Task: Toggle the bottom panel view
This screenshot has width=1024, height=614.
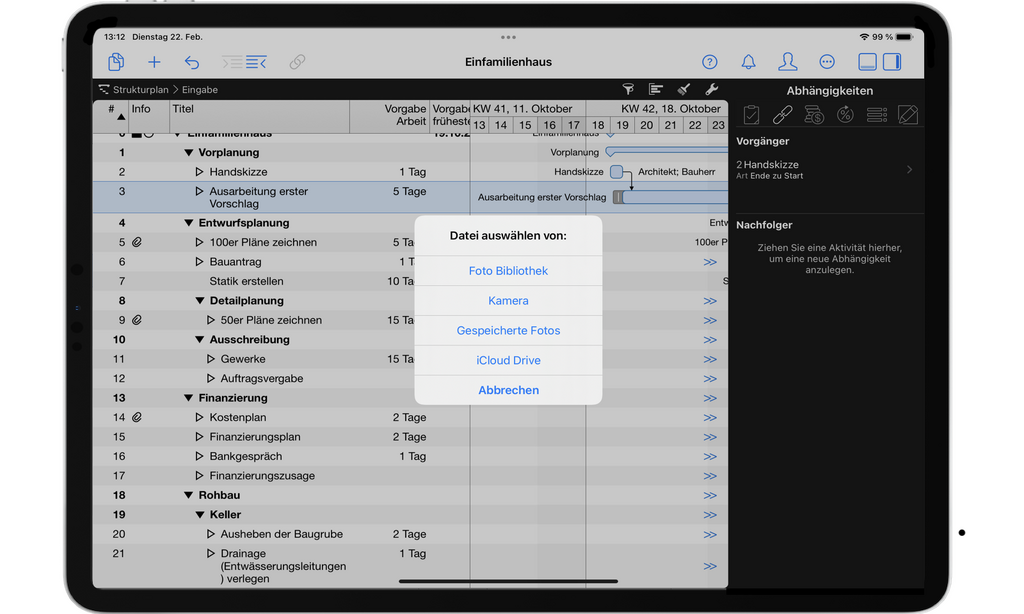Action: pyautogui.click(x=867, y=62)
